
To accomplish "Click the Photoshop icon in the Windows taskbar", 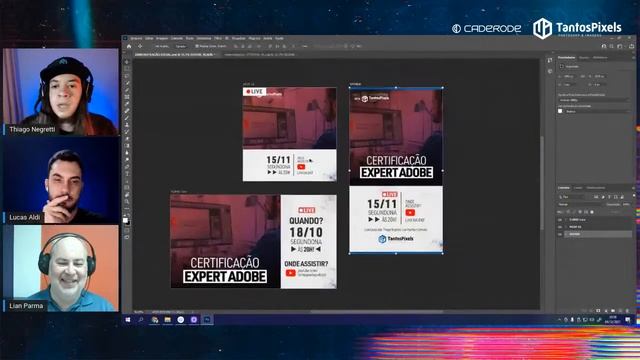I will (207, 320).
